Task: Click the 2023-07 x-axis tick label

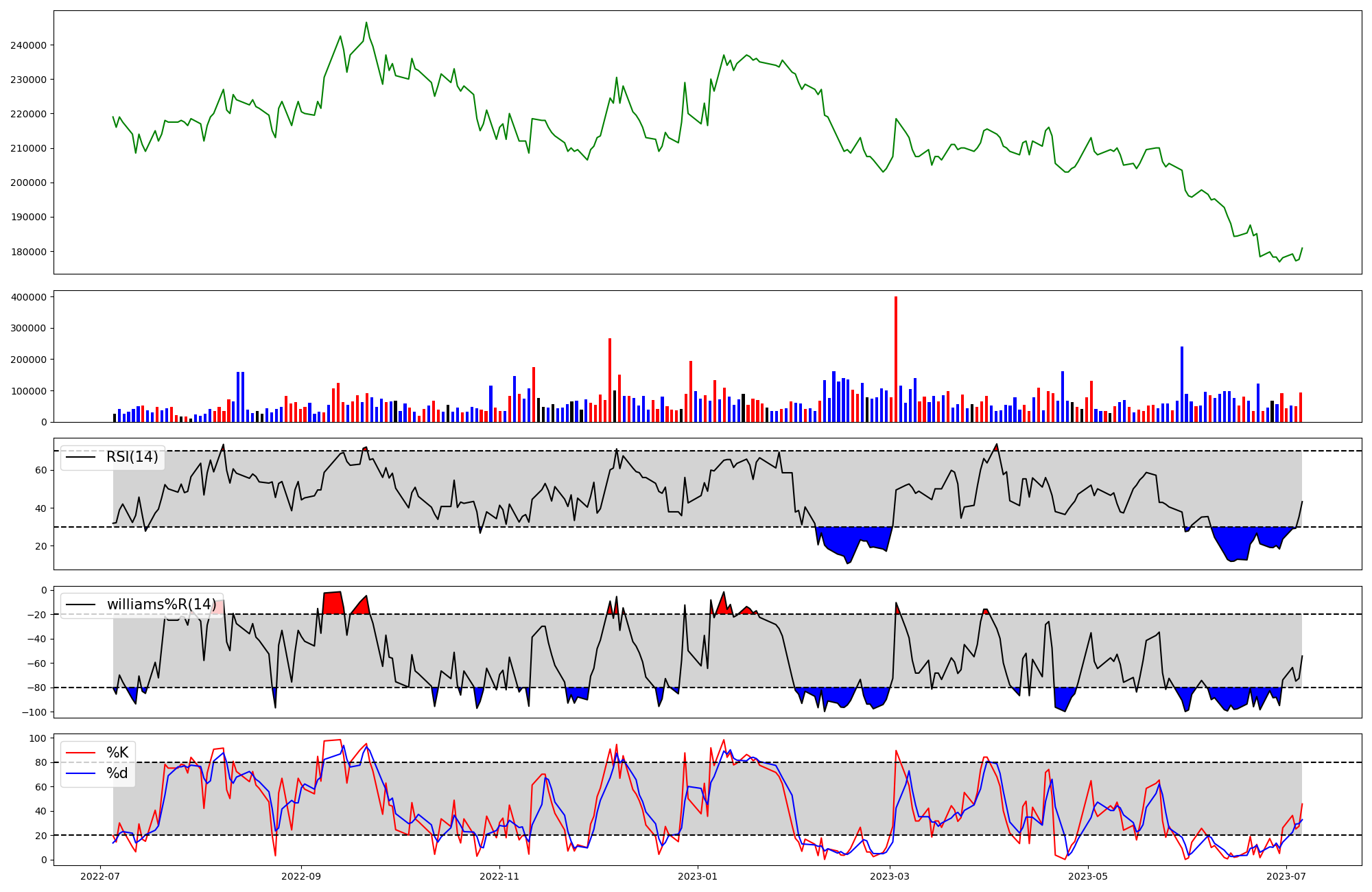Action: pos(1286,876)
